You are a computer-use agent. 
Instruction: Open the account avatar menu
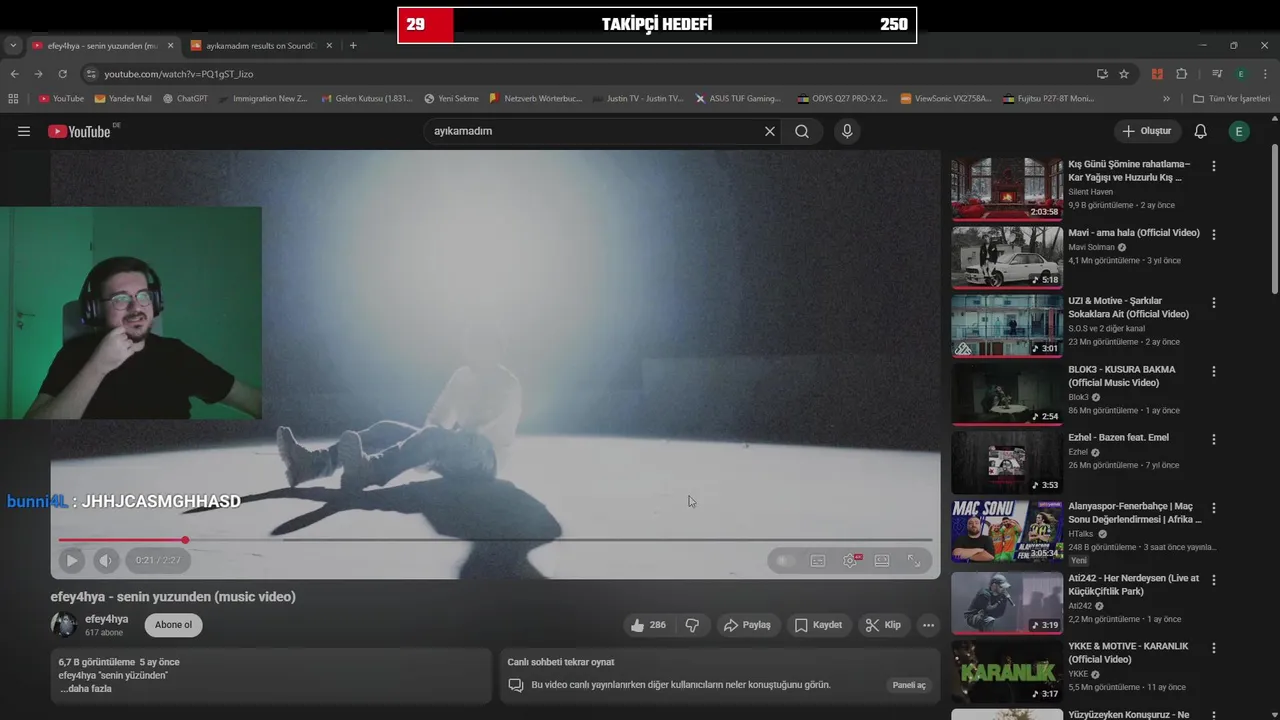tap(1239, 131)
